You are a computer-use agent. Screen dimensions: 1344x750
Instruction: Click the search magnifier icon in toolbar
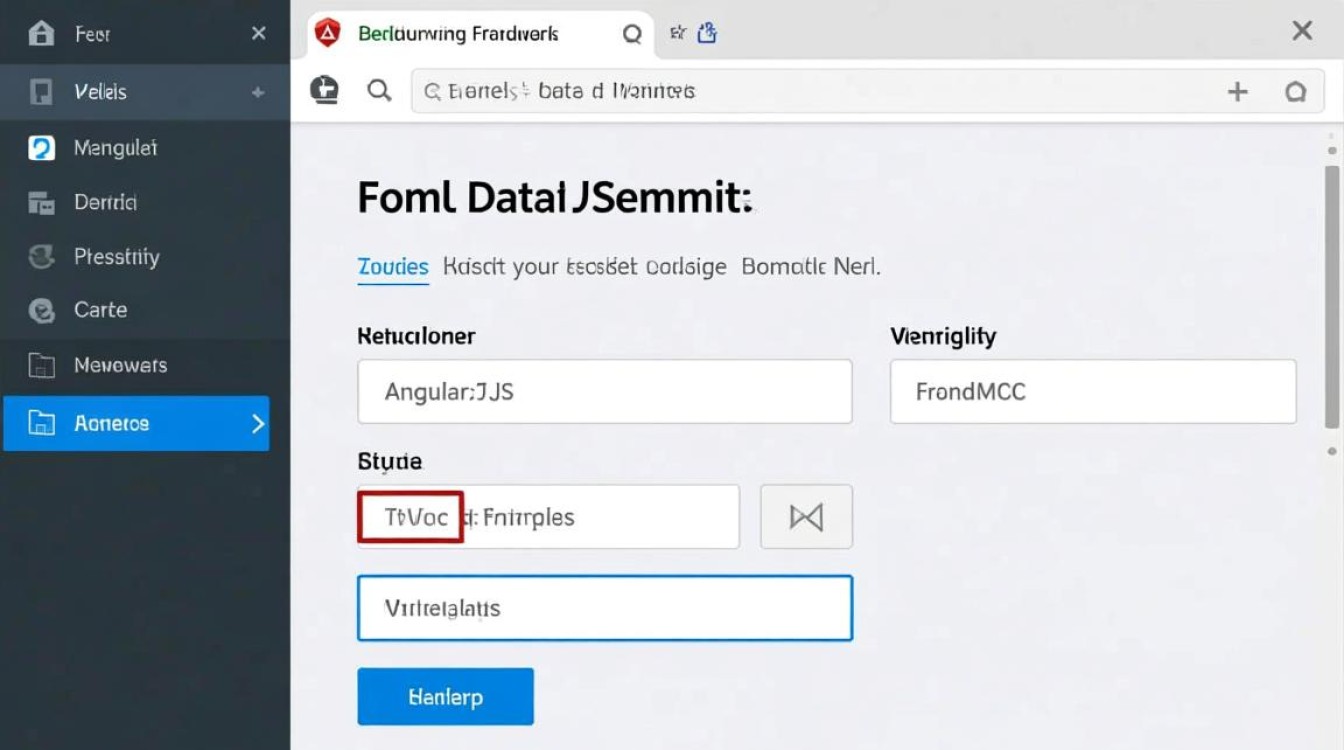tap(379, 91)
